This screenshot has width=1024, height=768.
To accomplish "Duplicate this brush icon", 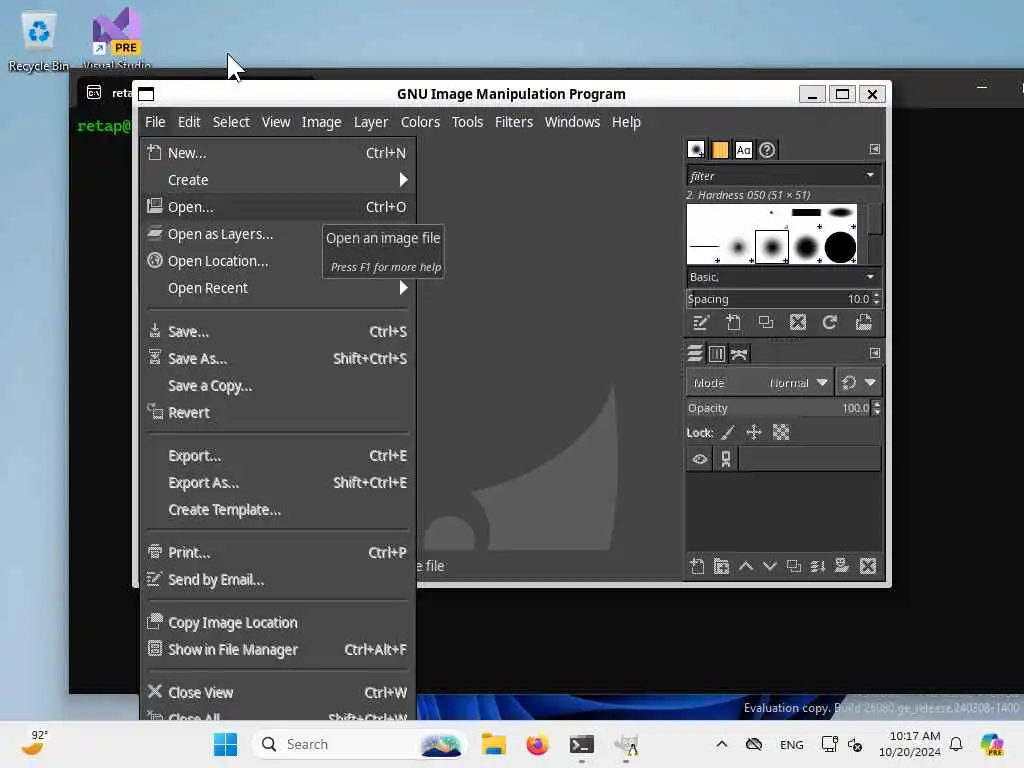I will pos(765,323).
